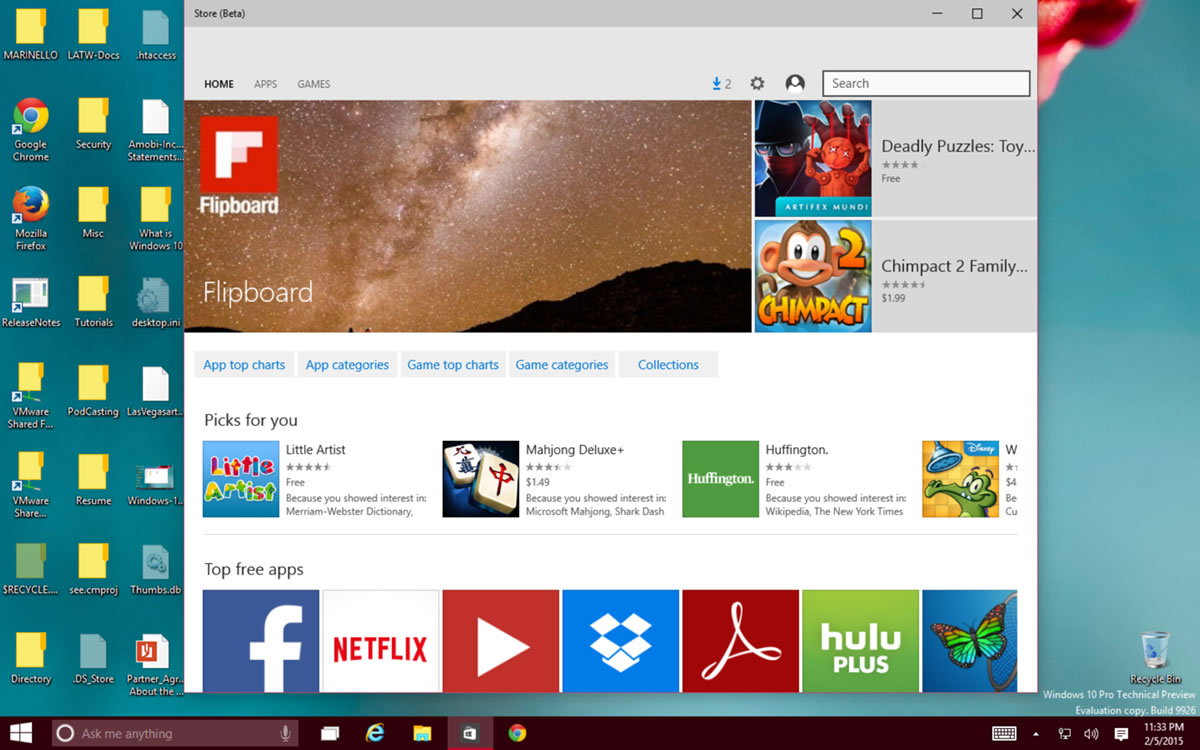
Task: Open the Store settings gear
Action: pyautogui.click(x=757, y=83)
